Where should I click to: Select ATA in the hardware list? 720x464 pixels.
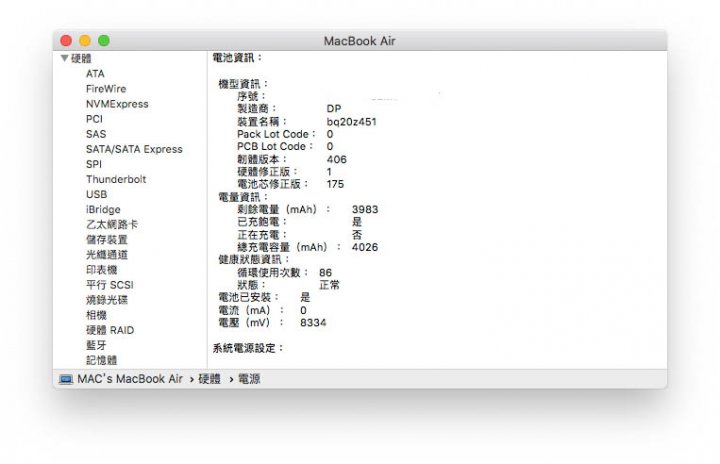coord(95,74)
